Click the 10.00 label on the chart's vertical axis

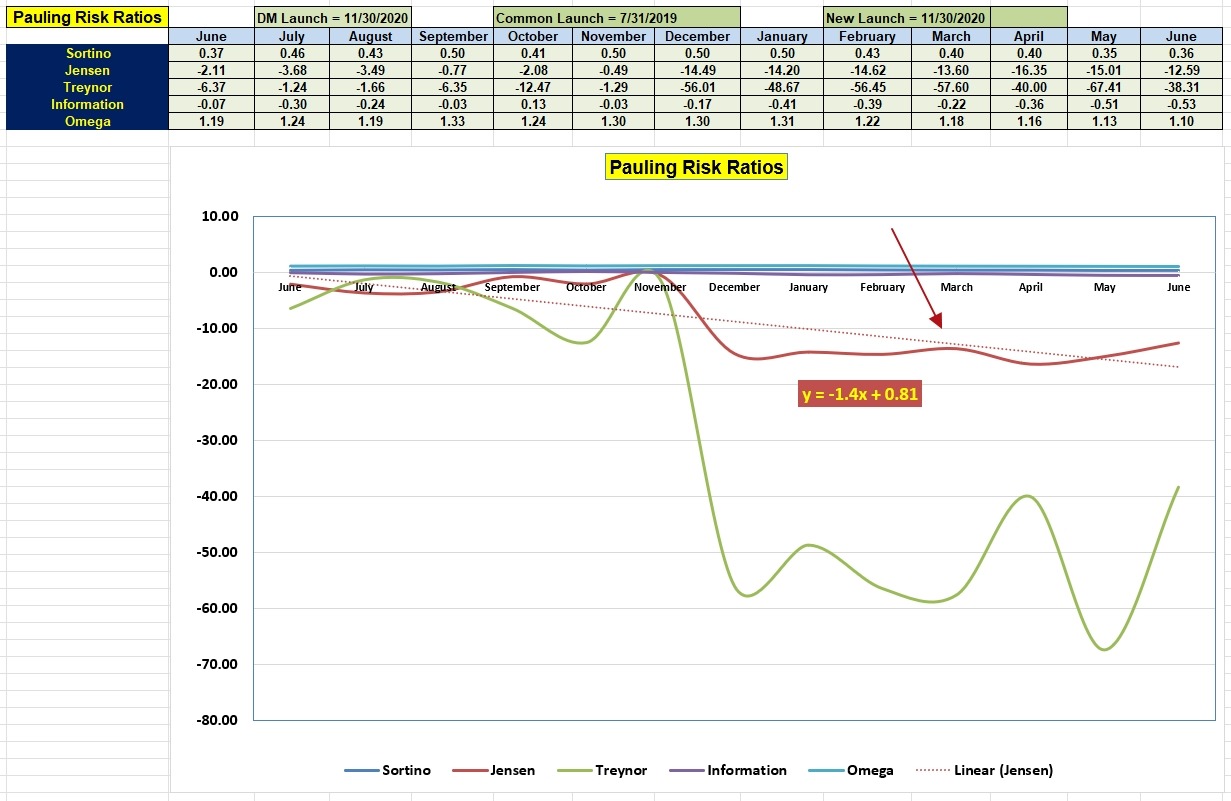pyautogui.click(x=218, y=216)
